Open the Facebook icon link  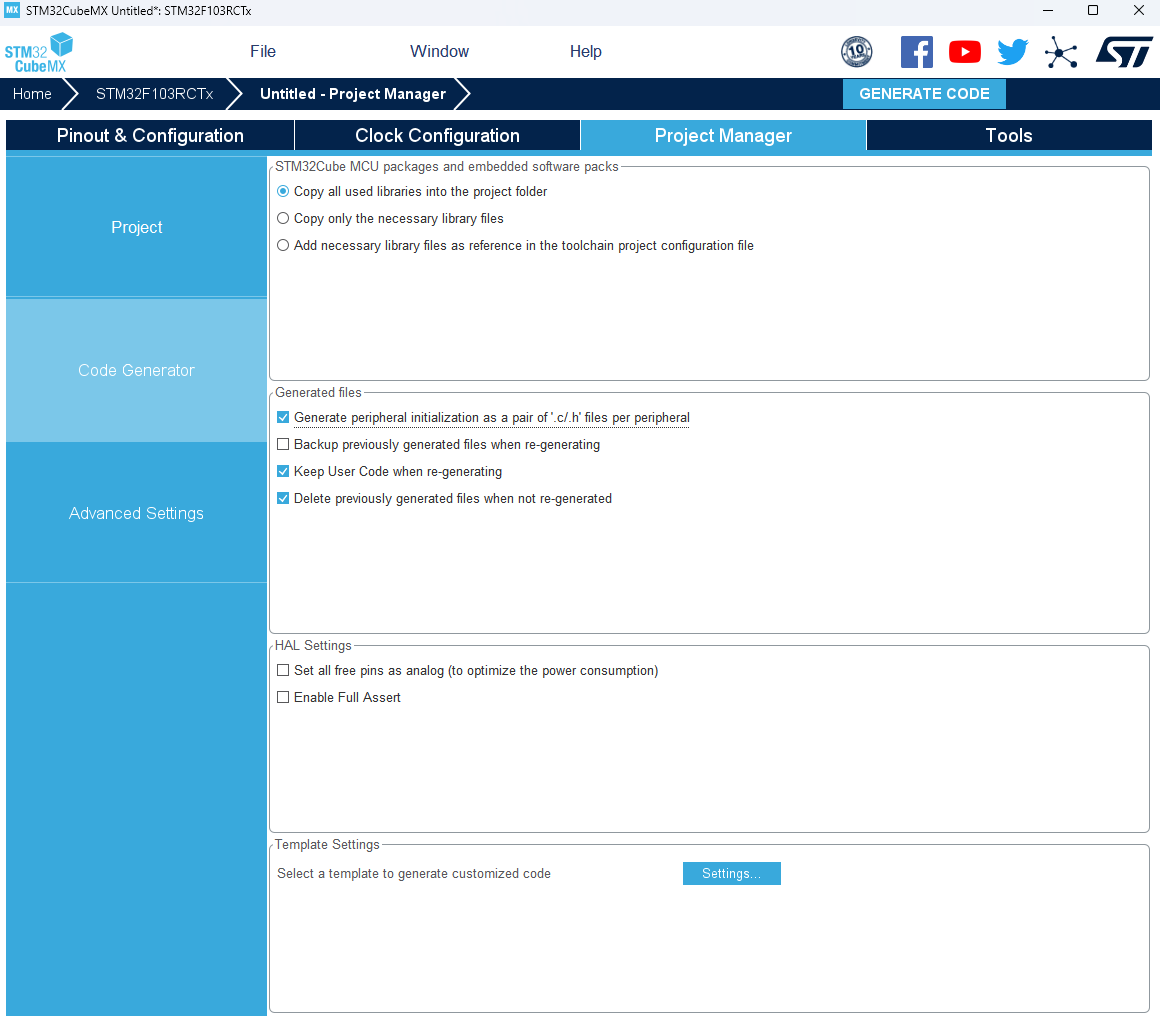coord(917,52)
